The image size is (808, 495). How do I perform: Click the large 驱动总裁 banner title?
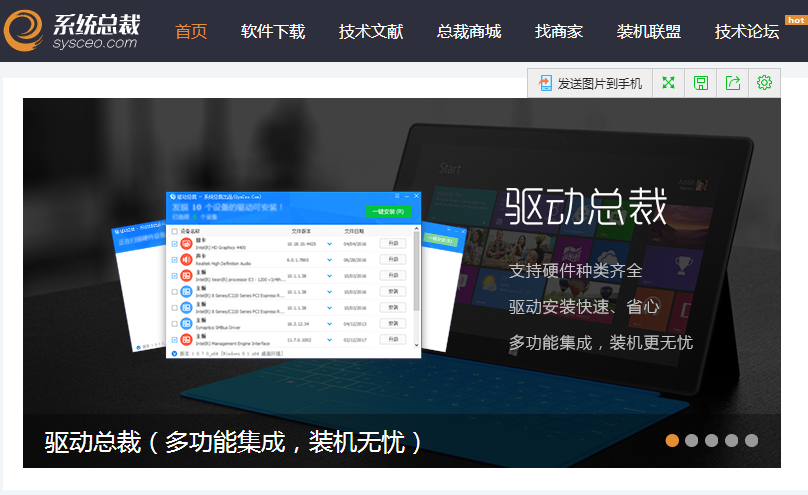586,207
